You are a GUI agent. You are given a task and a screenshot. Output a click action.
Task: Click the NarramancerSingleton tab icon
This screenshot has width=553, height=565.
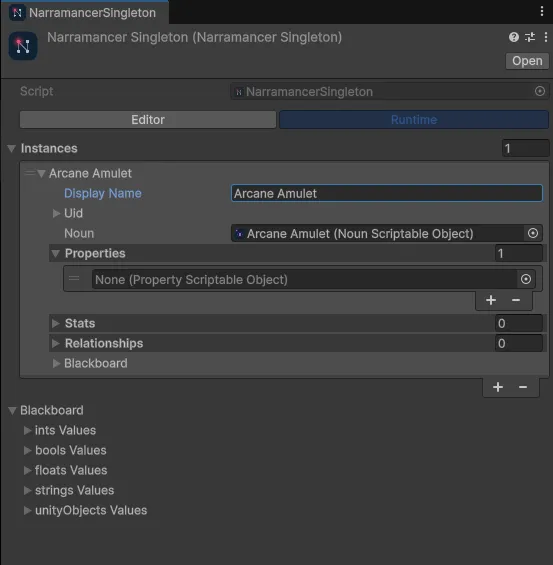[17, 13]
